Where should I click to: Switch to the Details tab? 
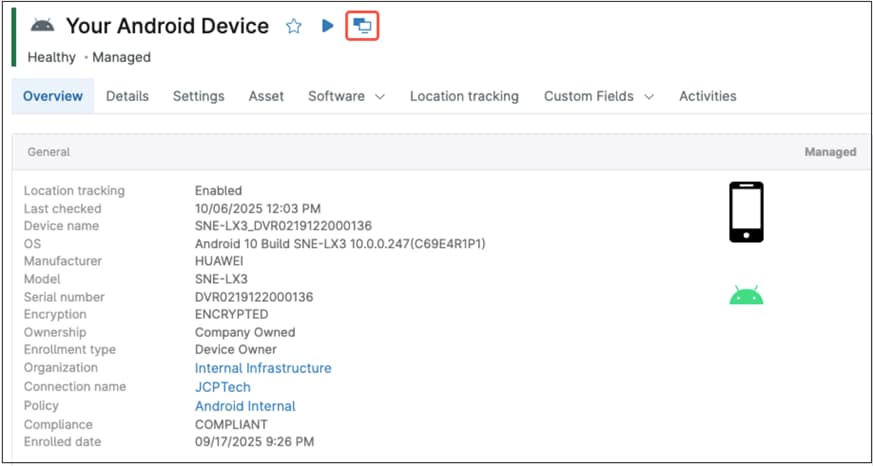coord(127,96)
